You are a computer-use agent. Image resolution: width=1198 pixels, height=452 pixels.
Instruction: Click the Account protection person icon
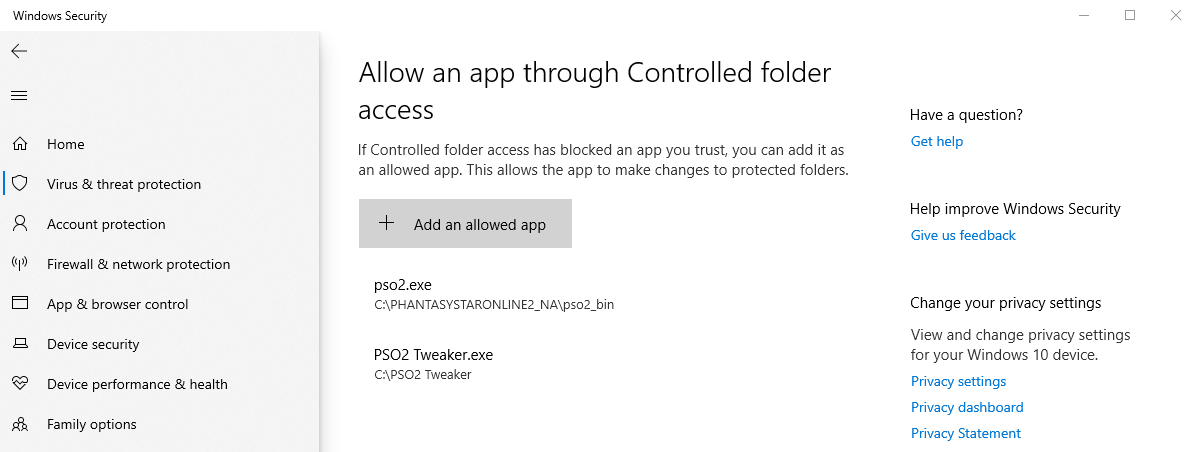20,224
